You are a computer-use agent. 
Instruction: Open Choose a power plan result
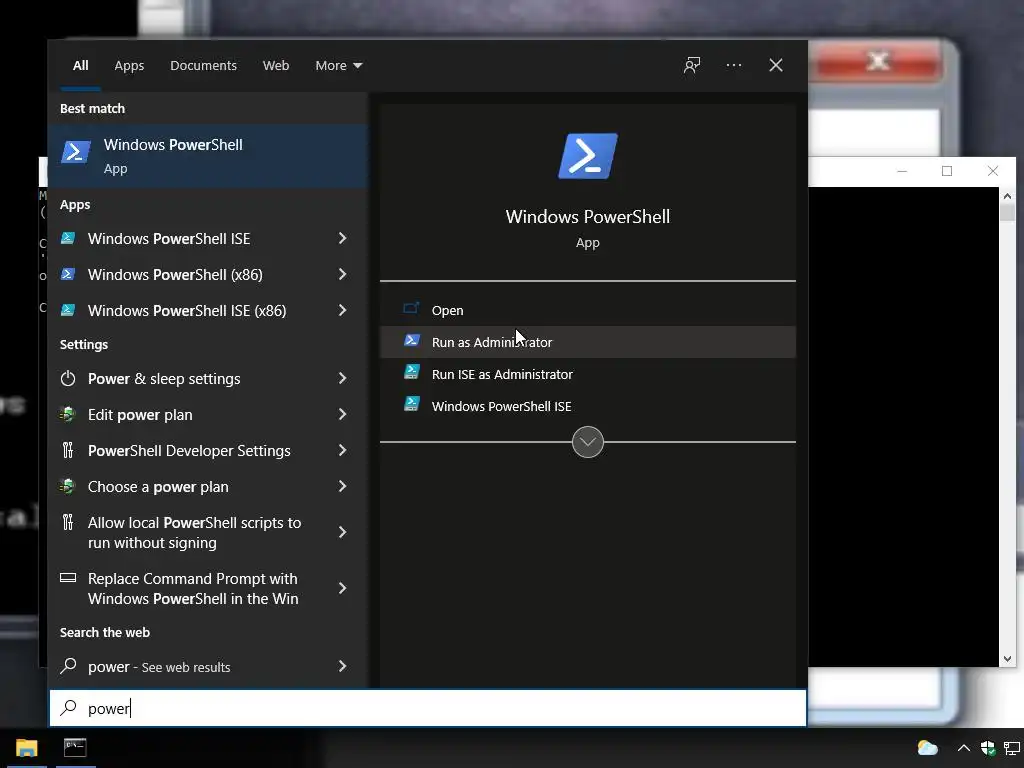(208, 486)
